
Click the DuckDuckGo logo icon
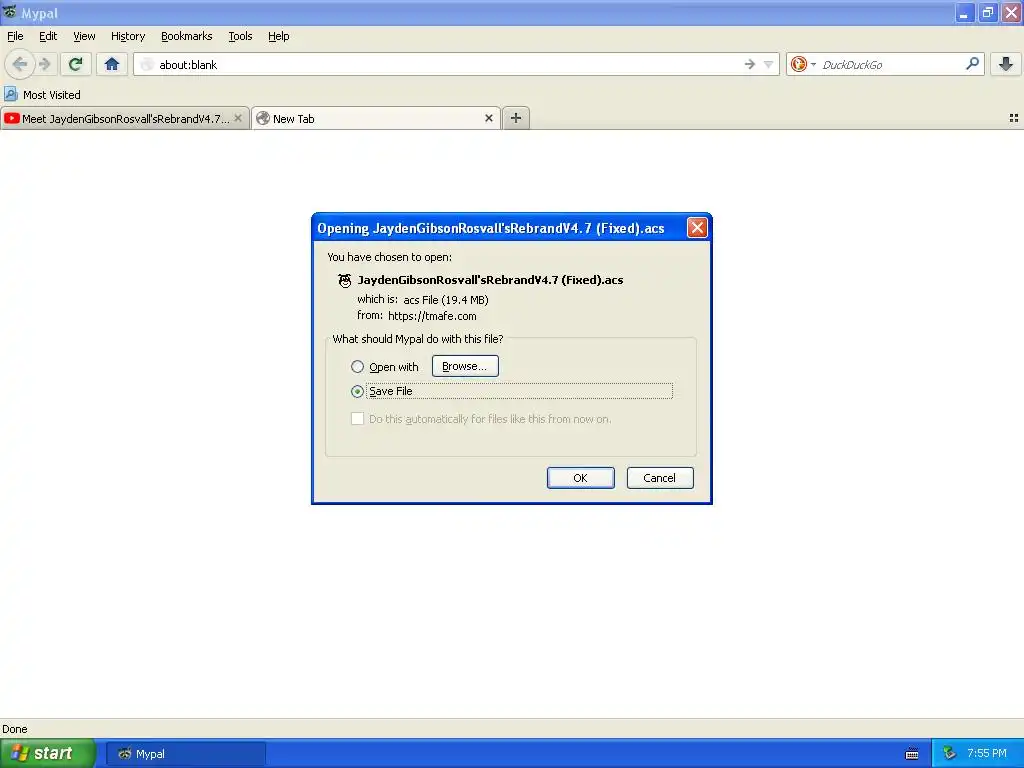pos(798,64)
